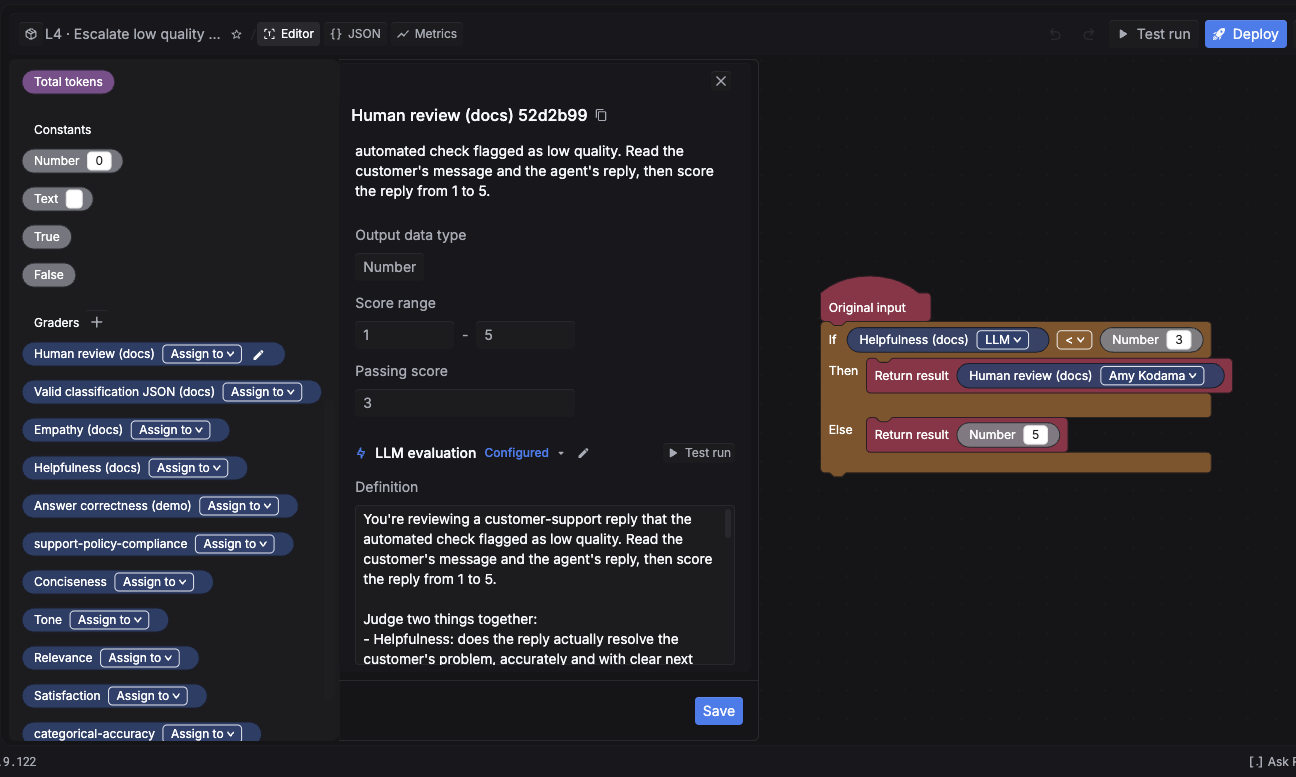Viewport: 1296px width, 777px height.
Task: Open Assign to dropdown for Answer correctness (demo)
Action: (239, 506)
